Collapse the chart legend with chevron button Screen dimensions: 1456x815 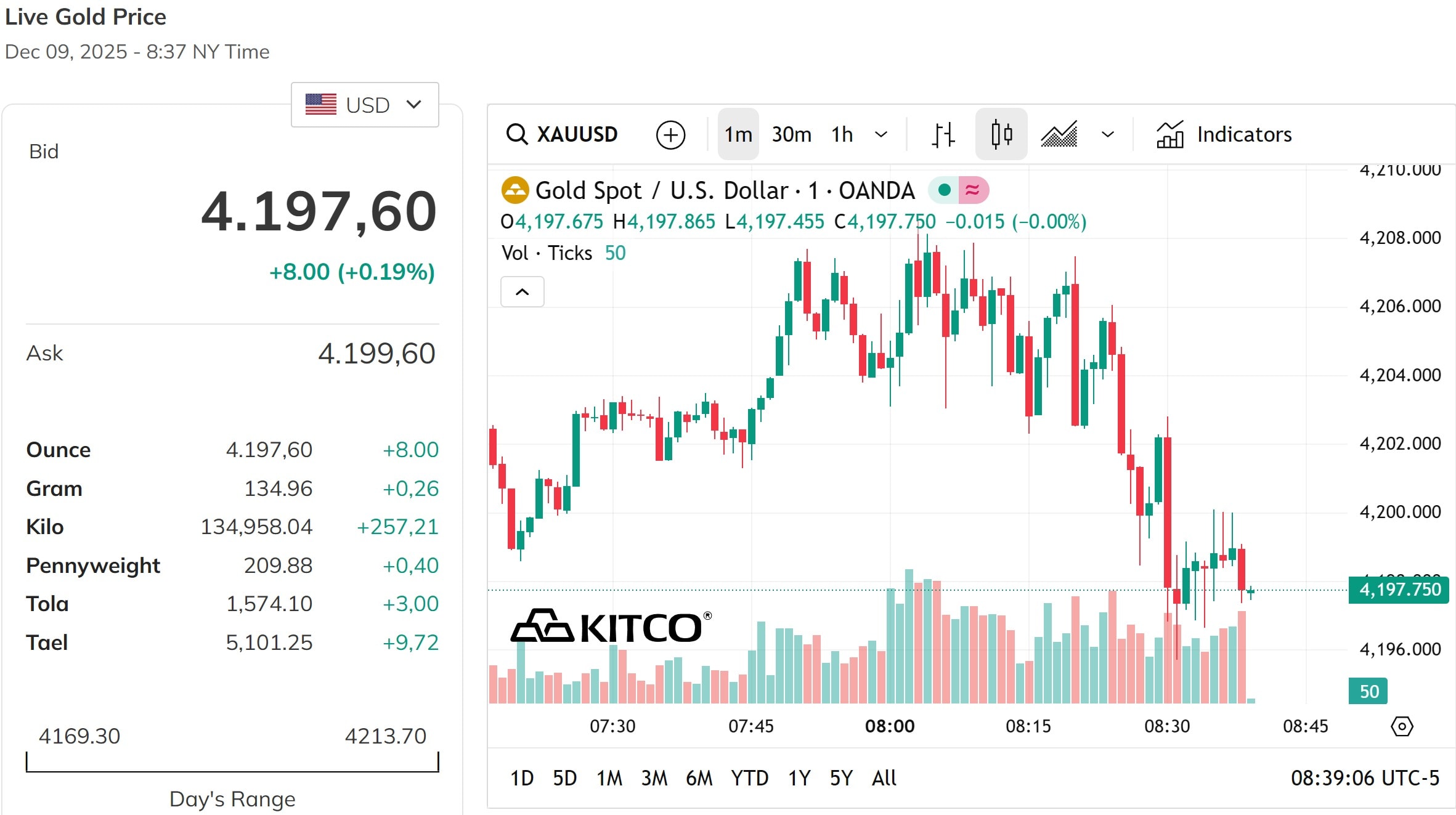click(522, 291)
